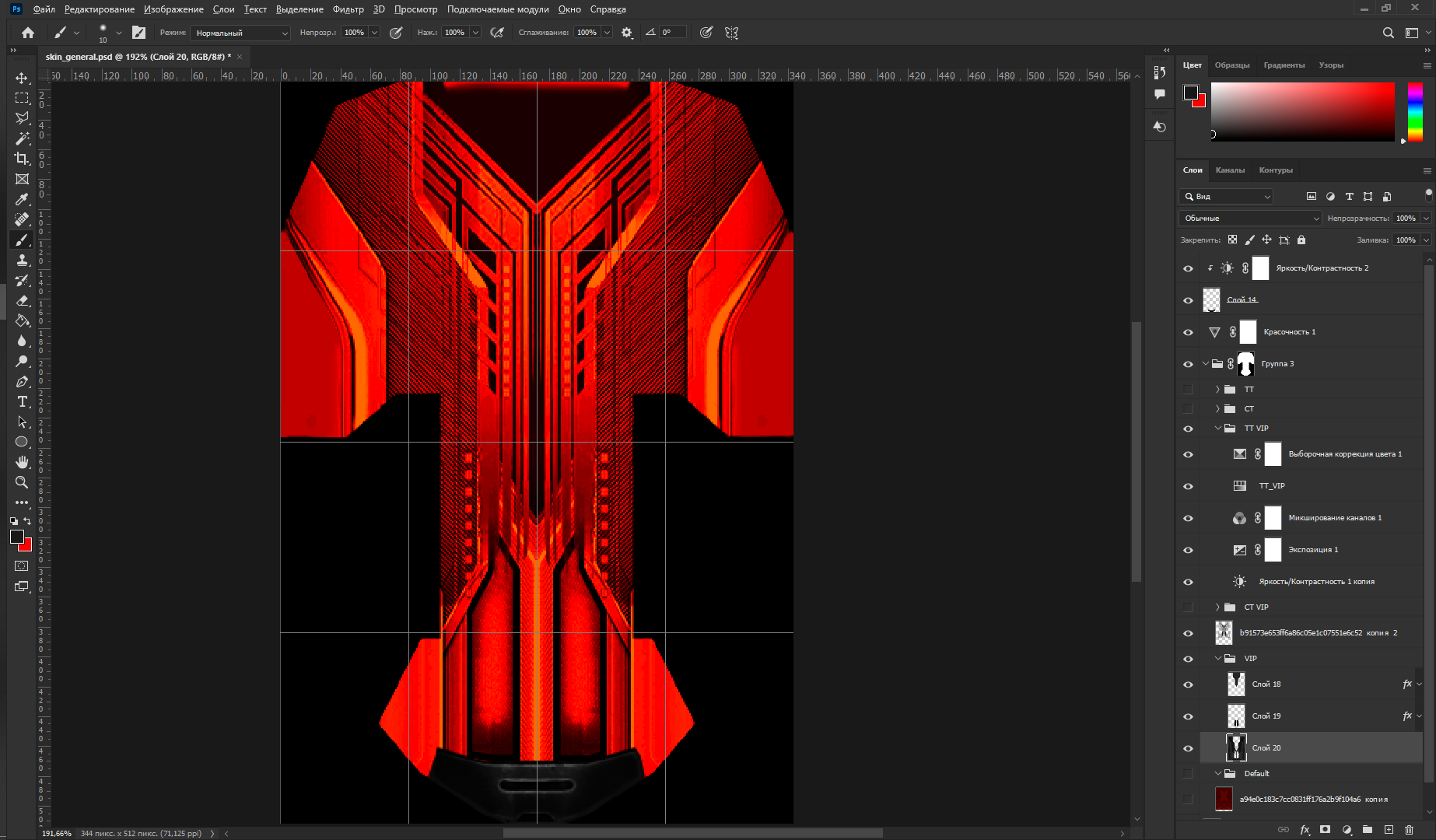
Task: Open the Выделение menu
Action: (299, 9)
